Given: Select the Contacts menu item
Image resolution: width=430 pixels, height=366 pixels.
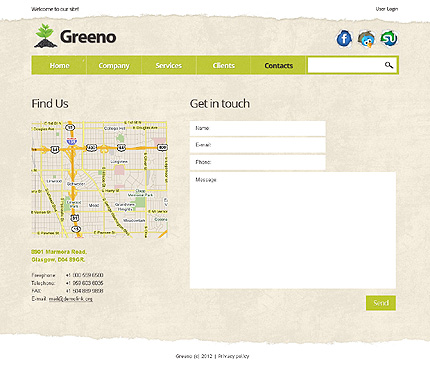Looking at the screenshot, I should pyautogui.click(x=278, y=65).
